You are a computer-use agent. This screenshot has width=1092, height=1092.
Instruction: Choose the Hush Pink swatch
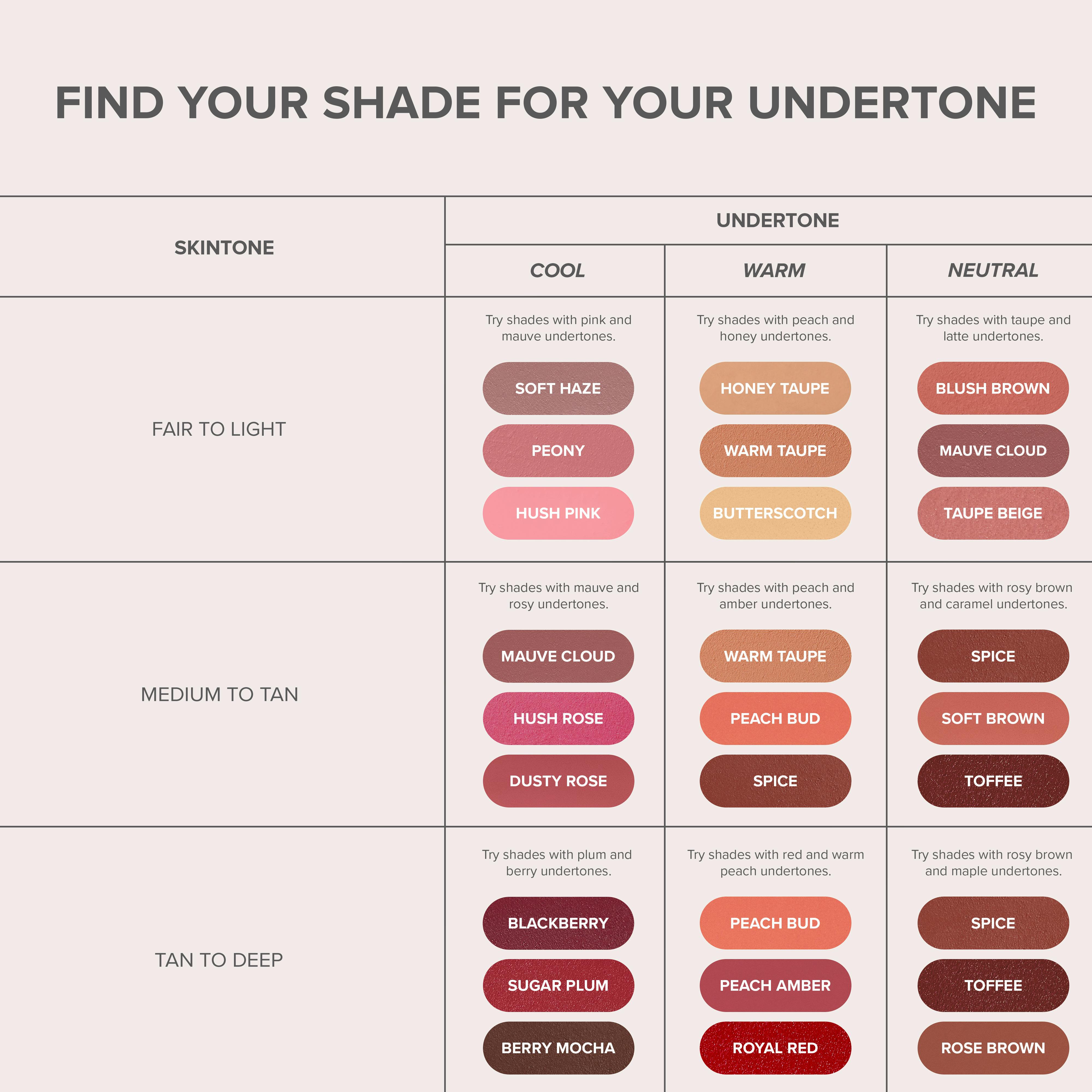(558, 513)
